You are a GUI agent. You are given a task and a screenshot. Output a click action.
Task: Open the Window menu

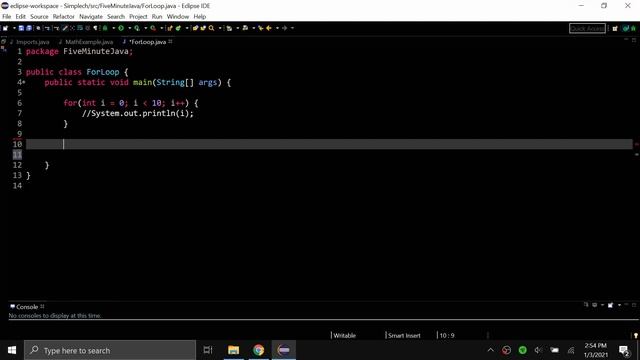[178, 17]
